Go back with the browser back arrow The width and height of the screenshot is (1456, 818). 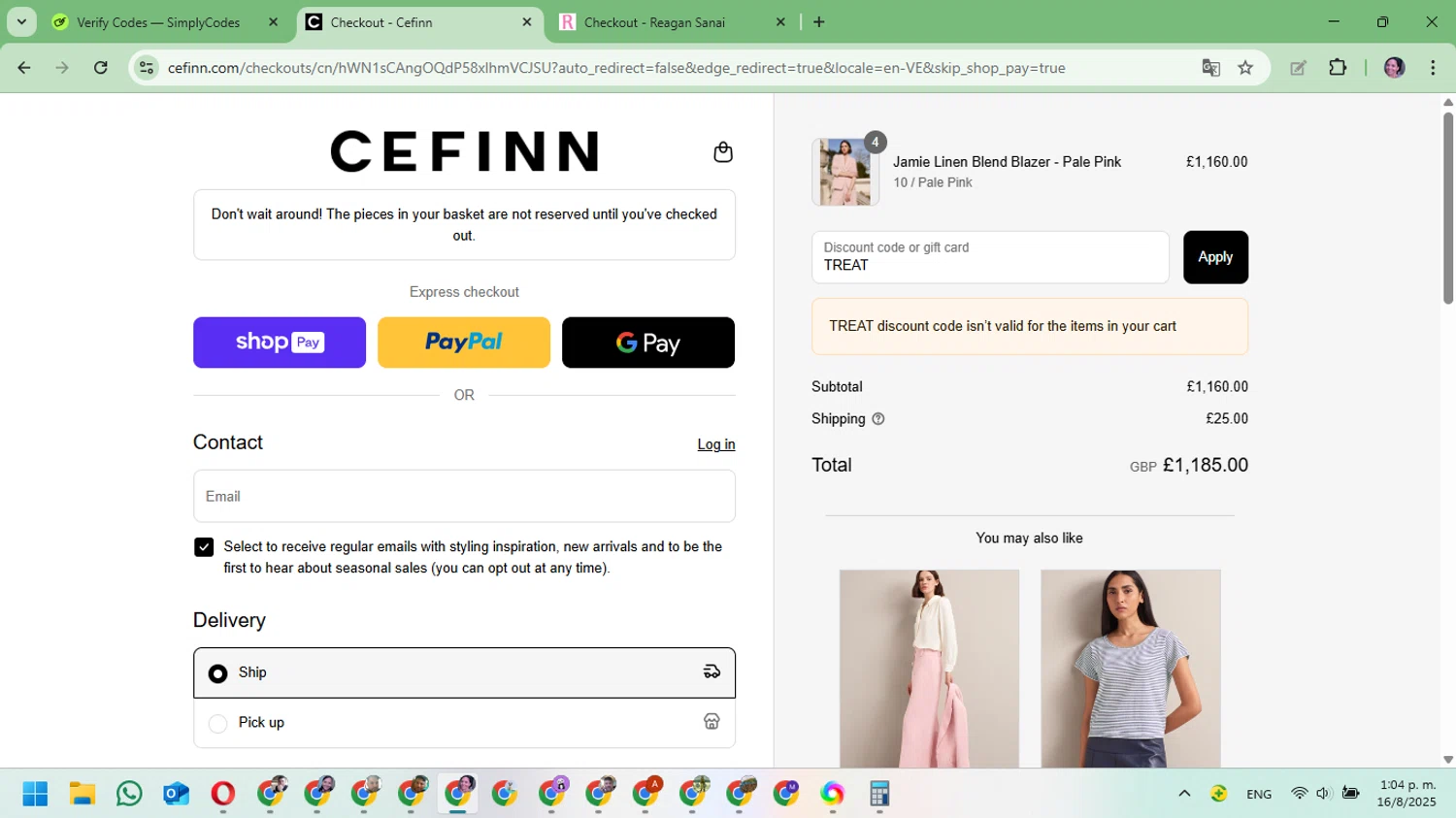pos(24,68)
